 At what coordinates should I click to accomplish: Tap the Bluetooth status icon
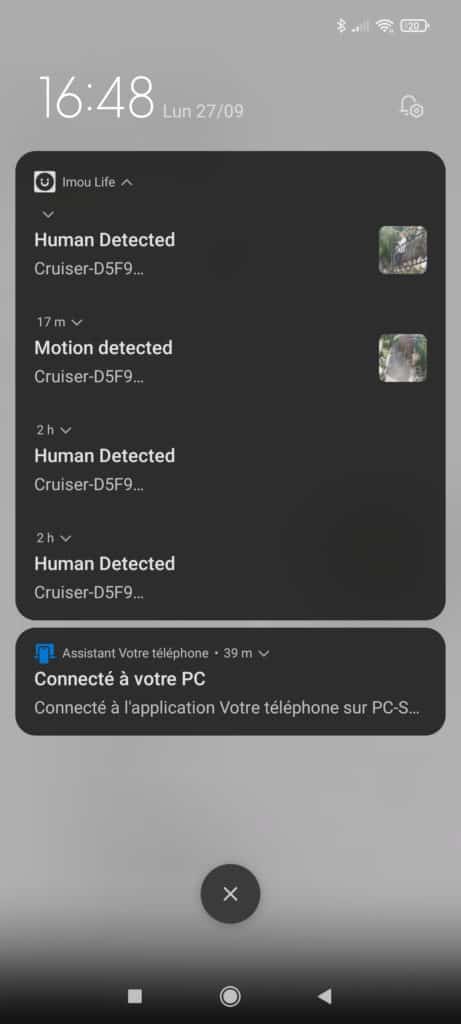340,26
